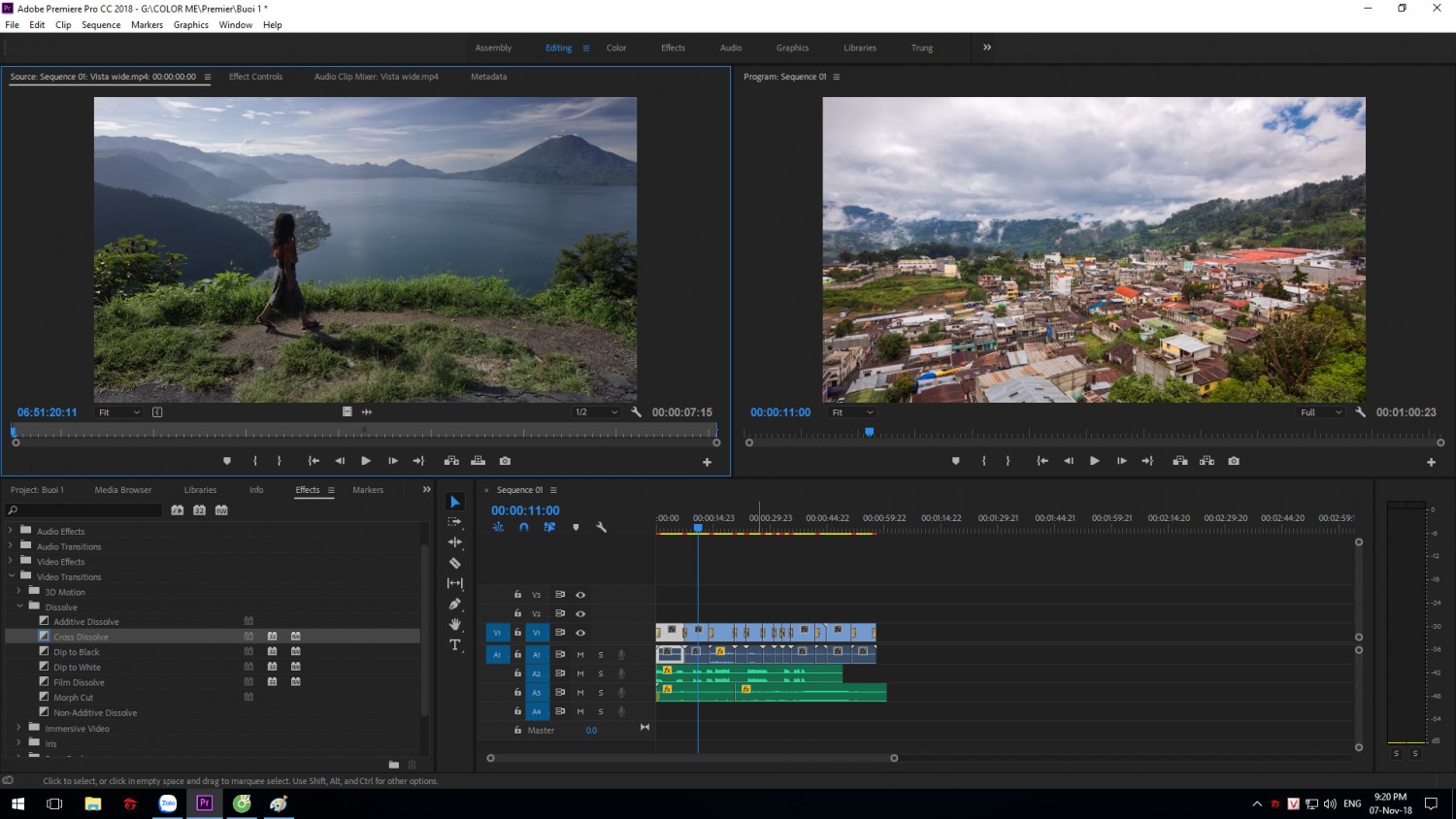Image resolution: width=1456 pixels, height=819 pixels.
Task: Open Program monitor settings wrench
Action: (x=1361, y=412)
